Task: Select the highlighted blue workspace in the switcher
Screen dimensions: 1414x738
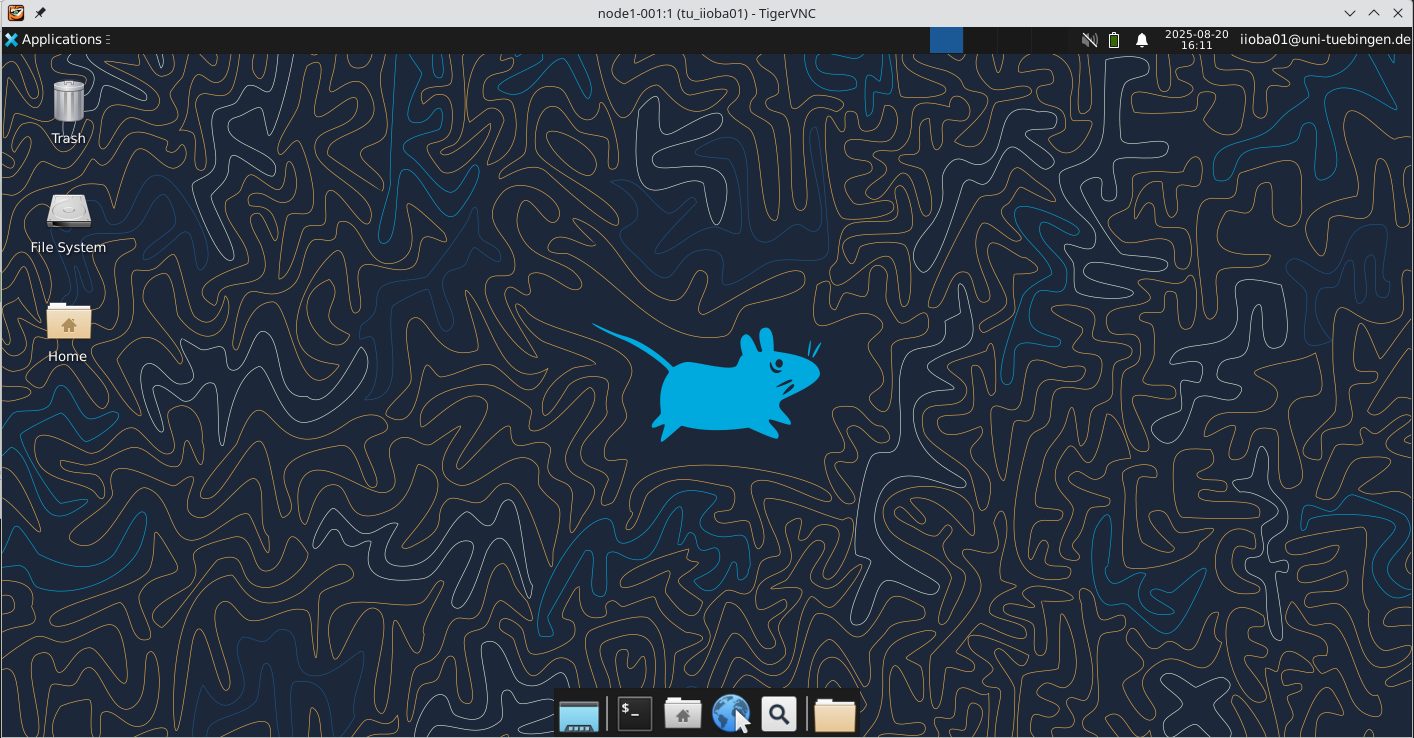Action: [x=946, y=40]
